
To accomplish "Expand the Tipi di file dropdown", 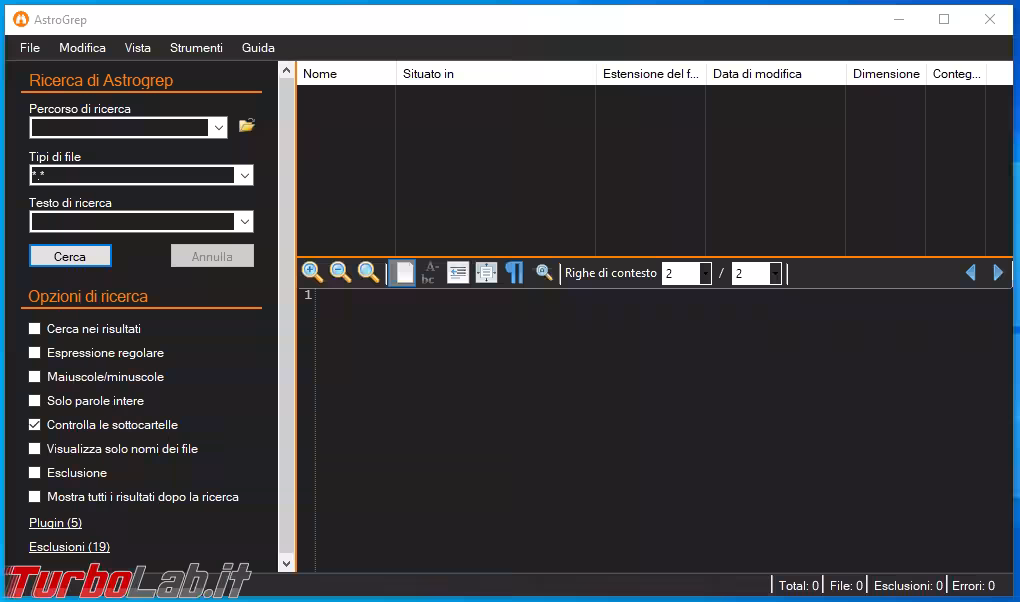I will pos(244,175).
